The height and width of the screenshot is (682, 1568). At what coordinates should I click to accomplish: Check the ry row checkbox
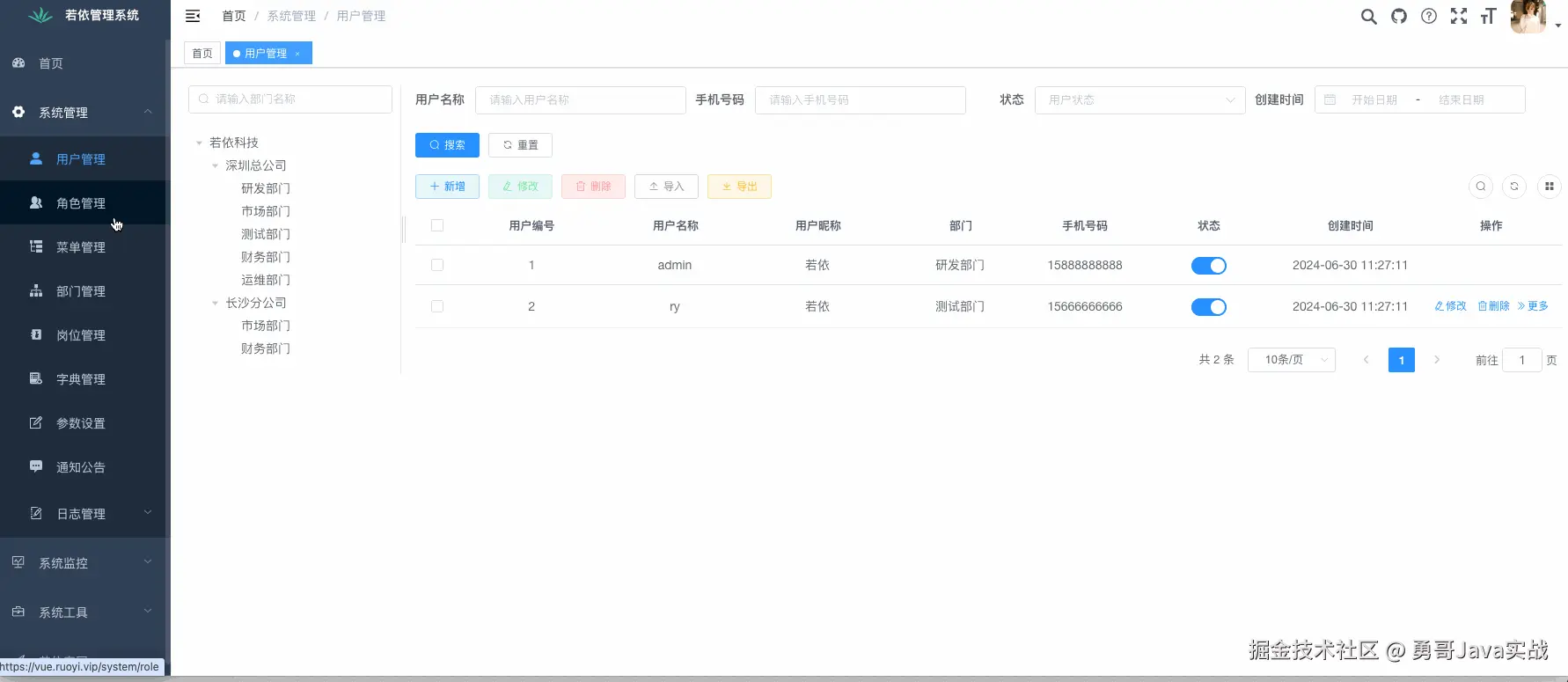[437, 307]
